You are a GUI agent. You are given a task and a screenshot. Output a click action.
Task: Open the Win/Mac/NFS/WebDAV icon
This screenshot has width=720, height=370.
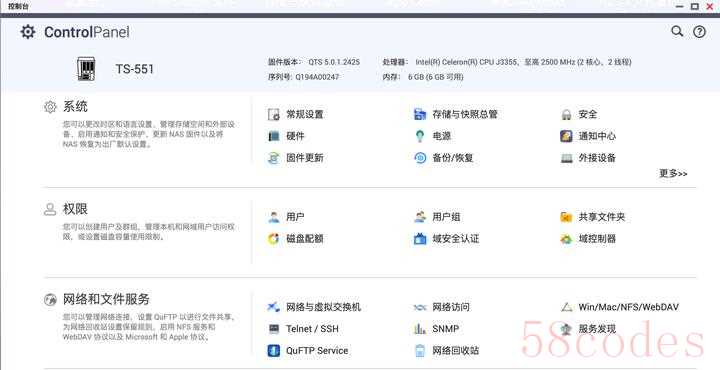coord(567,307)
